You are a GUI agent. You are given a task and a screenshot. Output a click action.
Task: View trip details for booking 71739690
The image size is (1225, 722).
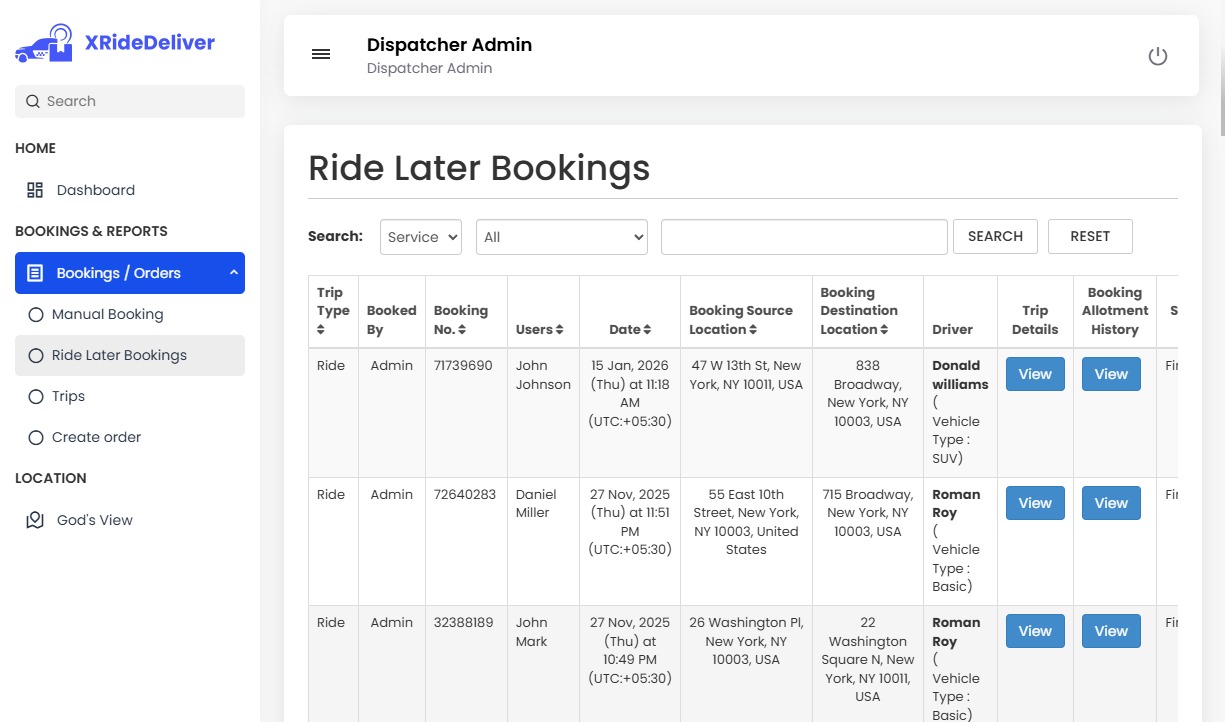[1034, 373]
